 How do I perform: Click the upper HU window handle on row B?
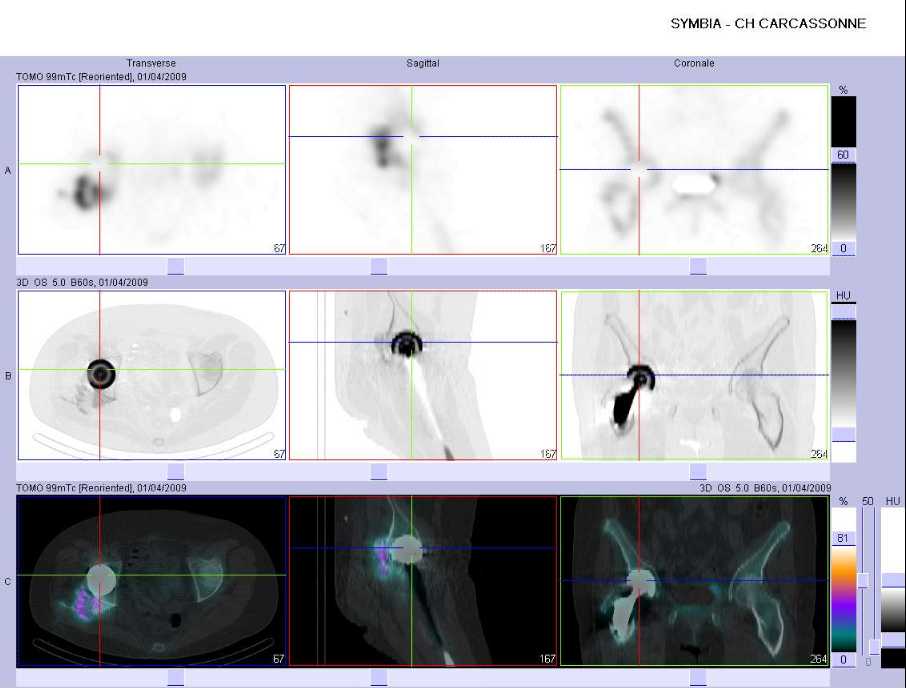pos(843,312)
